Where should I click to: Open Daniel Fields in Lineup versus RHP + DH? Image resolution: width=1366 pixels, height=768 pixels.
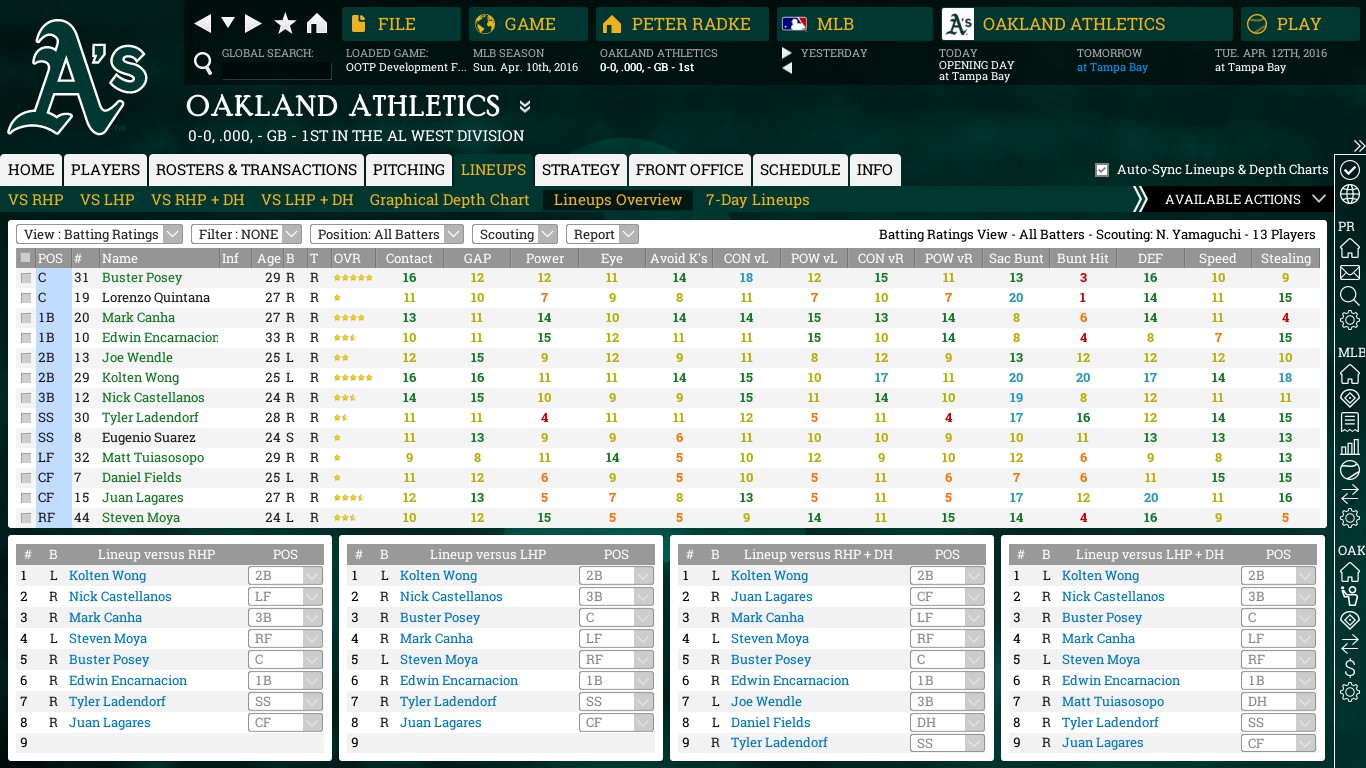point(771,723)
